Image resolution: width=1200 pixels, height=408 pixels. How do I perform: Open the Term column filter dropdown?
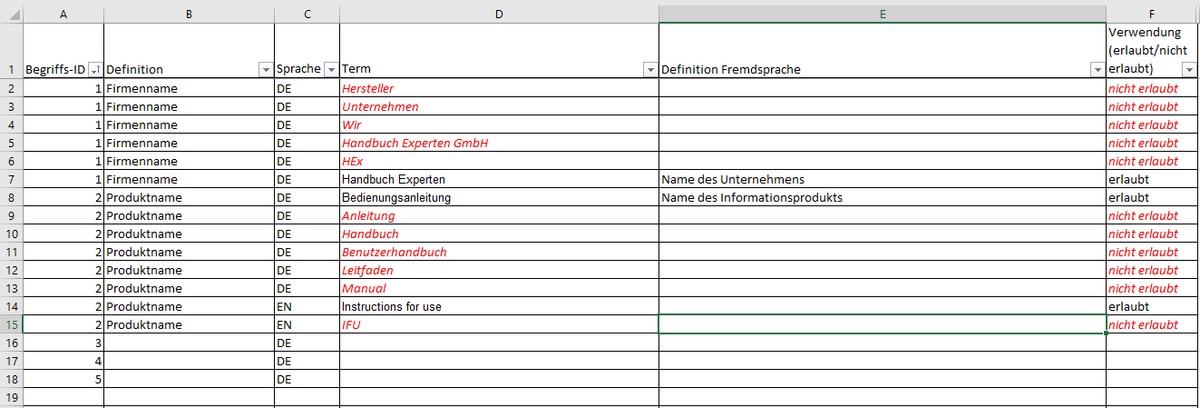click(650, 70)
